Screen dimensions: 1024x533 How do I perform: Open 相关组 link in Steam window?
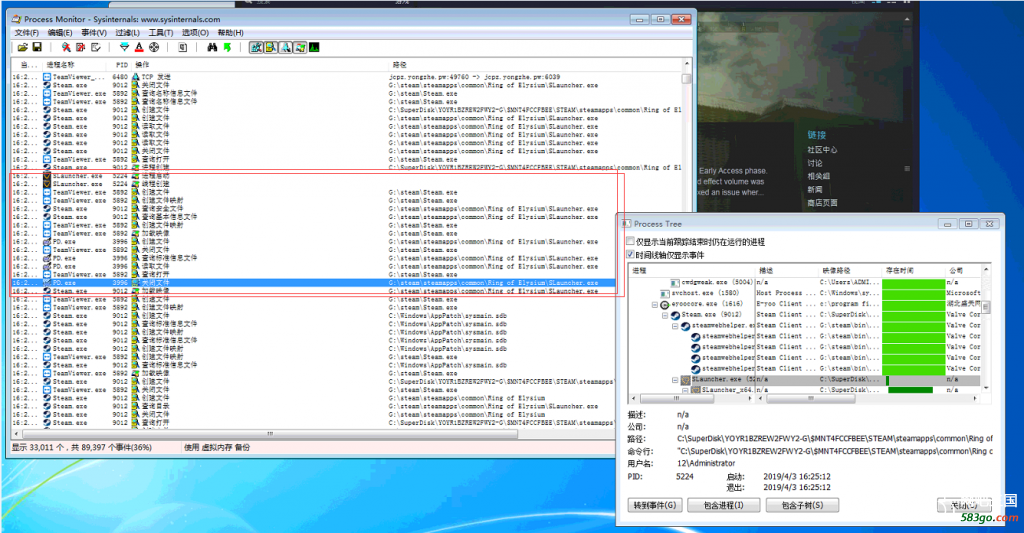(818, 176)
